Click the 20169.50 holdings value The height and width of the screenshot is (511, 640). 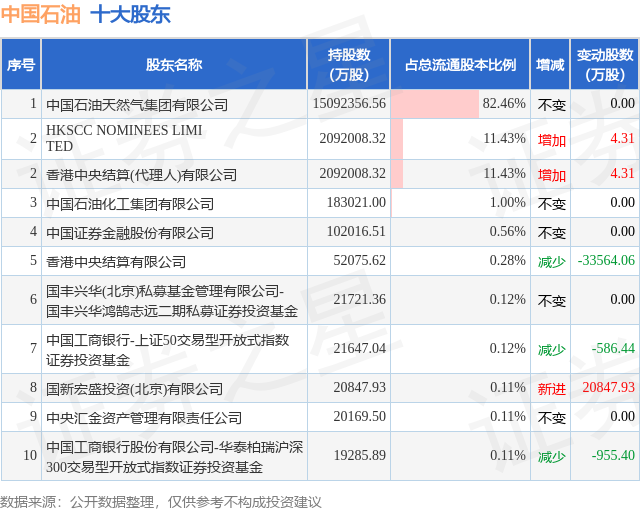point(360,416)
